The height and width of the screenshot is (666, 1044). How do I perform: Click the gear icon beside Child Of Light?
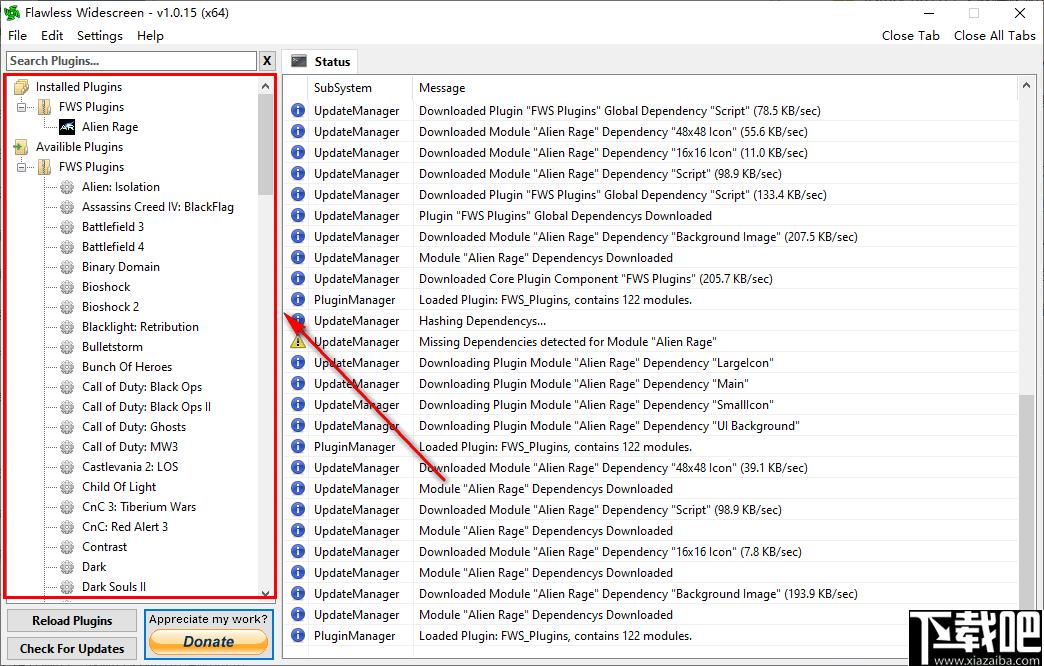(67, 487)
